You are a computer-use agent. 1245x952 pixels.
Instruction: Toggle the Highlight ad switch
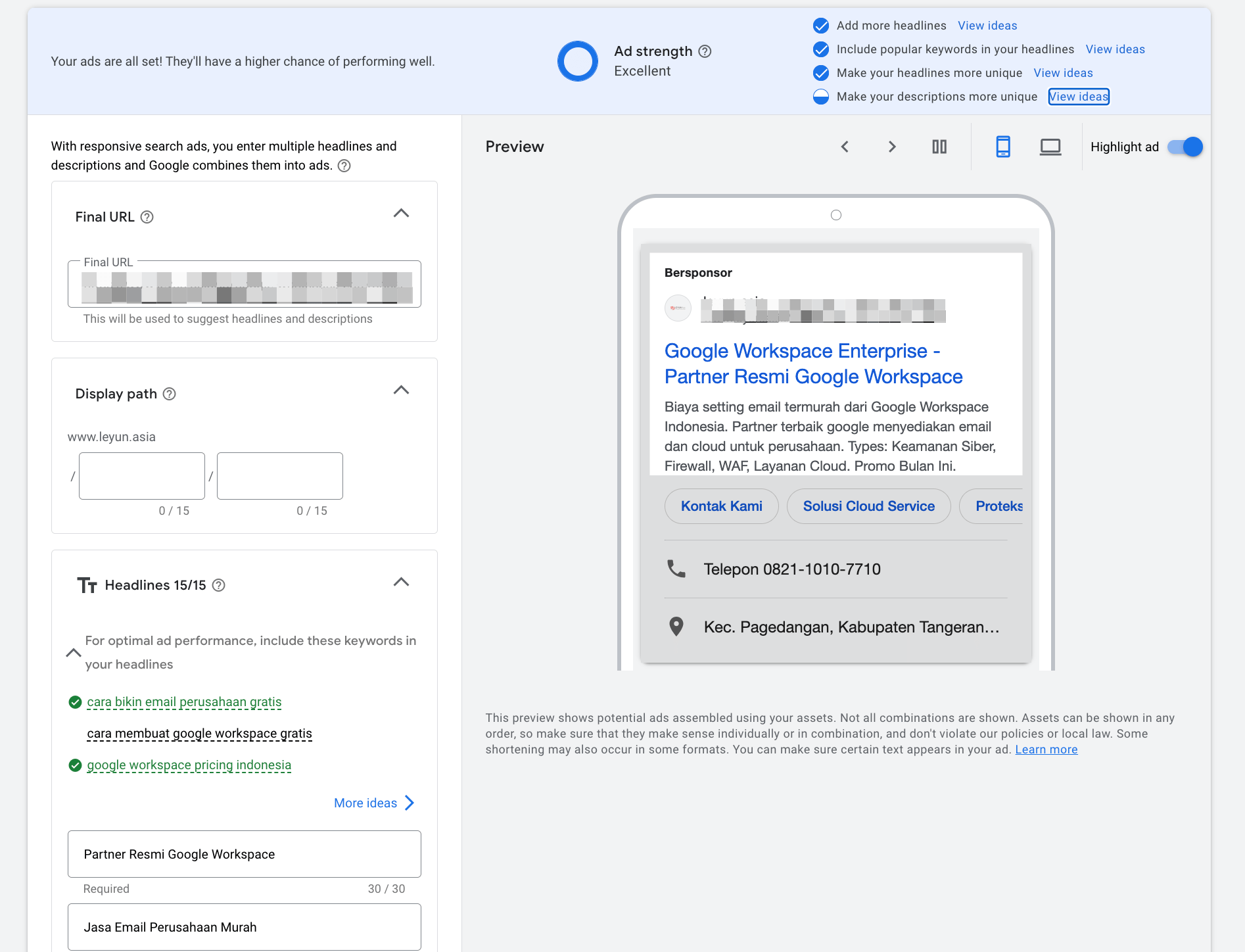point(1185,147)
